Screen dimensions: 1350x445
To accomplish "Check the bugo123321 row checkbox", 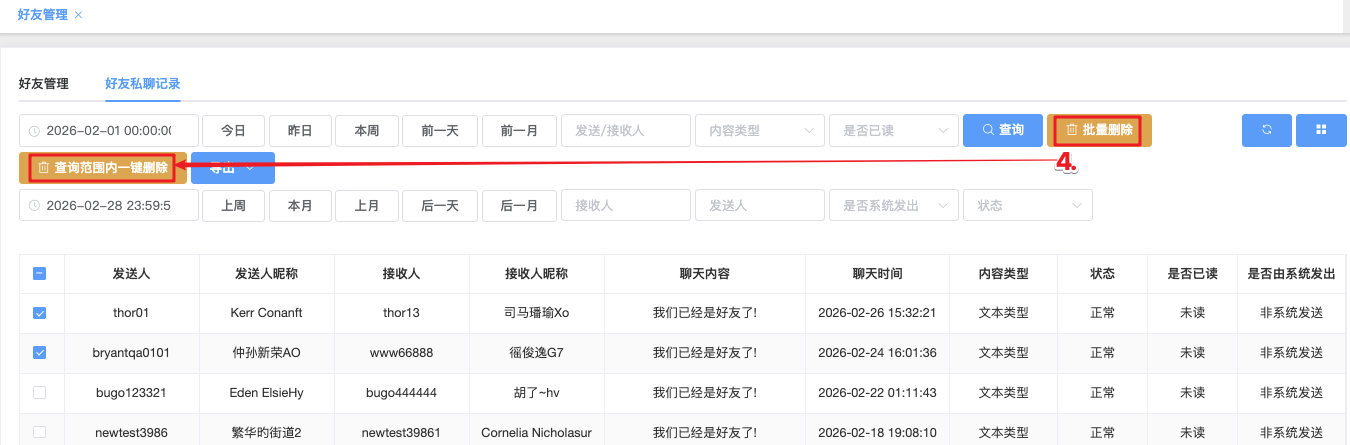I will point(40,393).
